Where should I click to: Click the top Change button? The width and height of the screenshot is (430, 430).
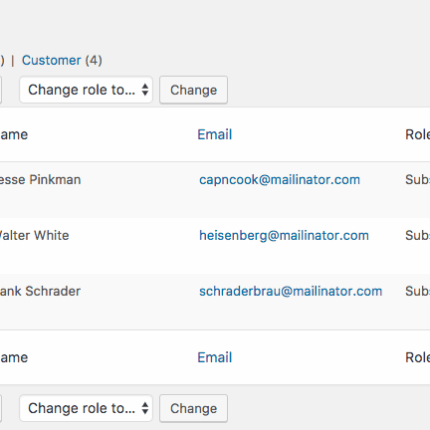coord(193,90)
